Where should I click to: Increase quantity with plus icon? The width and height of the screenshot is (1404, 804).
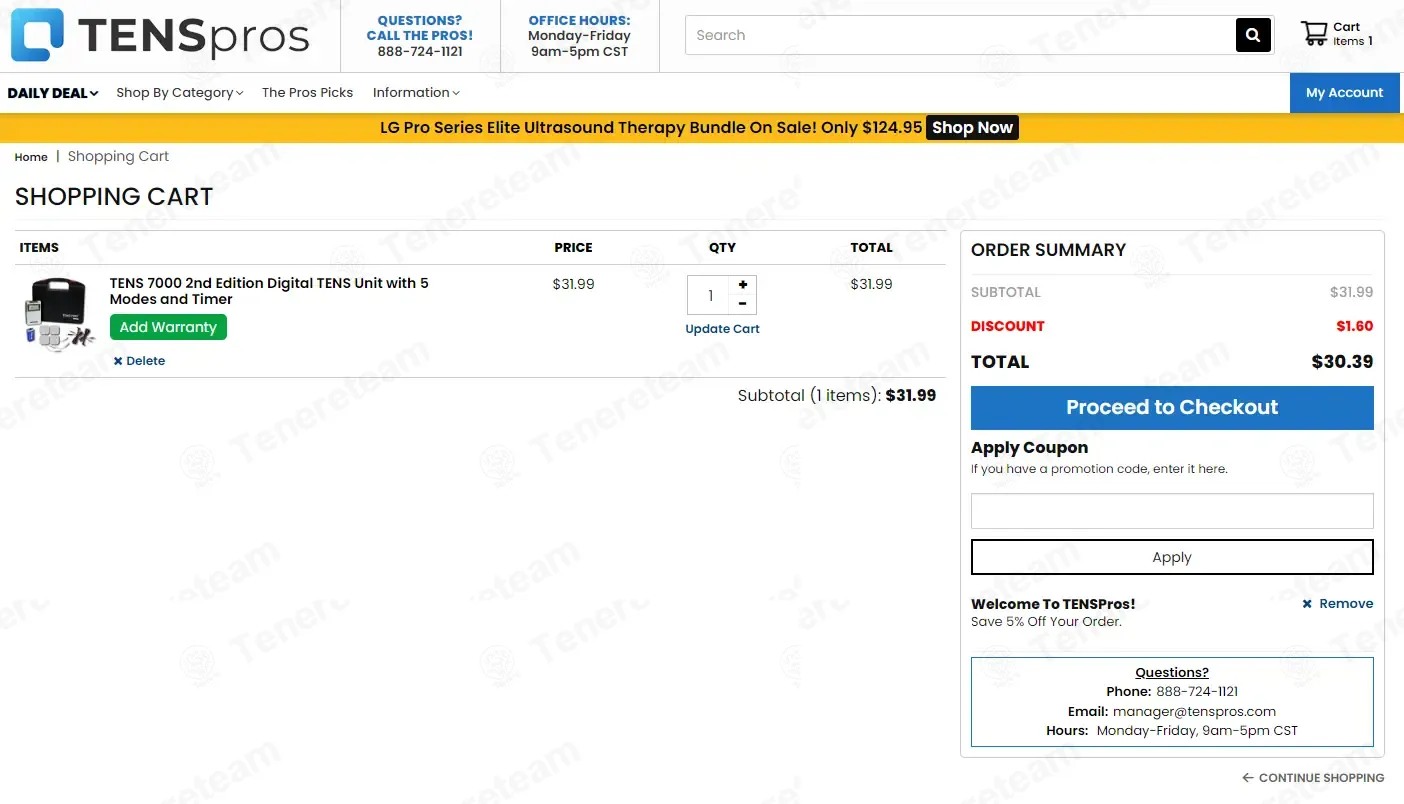[743, 285]
